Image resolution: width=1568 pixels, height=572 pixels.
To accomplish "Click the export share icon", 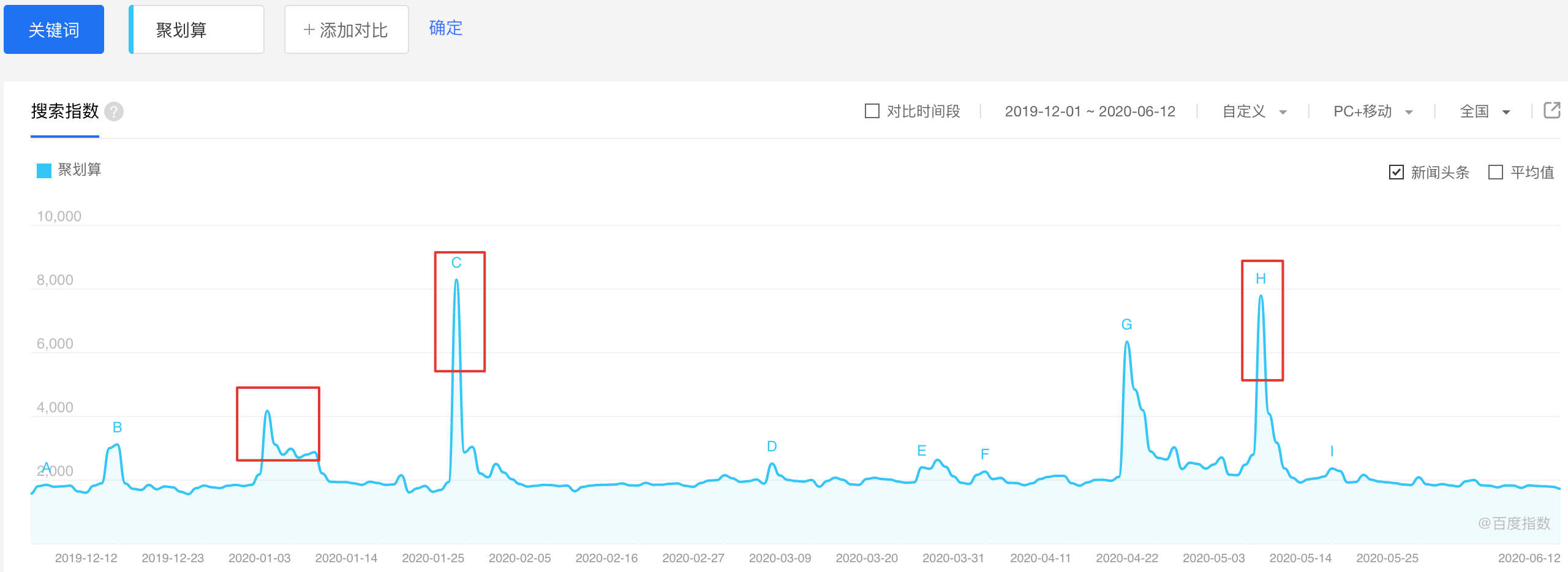I will [x=1551, y=110].
